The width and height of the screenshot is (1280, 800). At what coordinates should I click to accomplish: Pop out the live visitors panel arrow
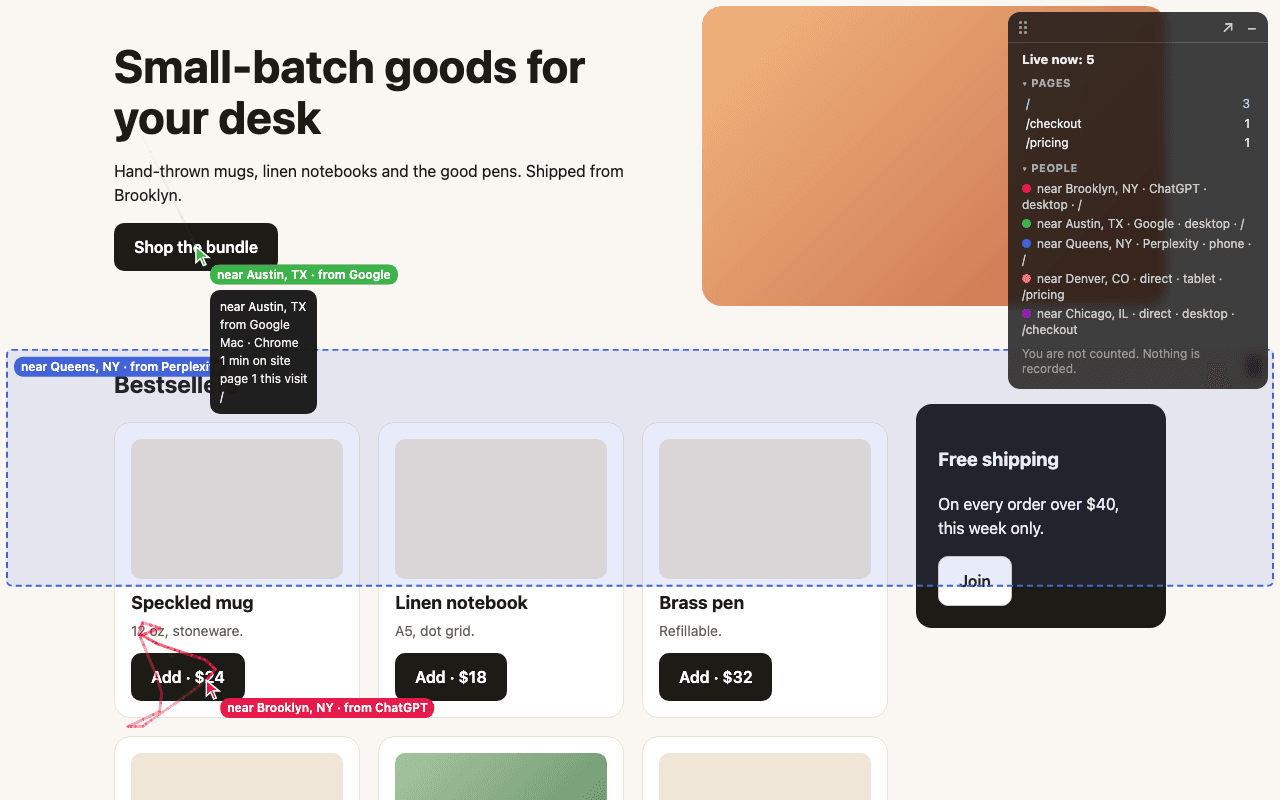pos(1228,28)
